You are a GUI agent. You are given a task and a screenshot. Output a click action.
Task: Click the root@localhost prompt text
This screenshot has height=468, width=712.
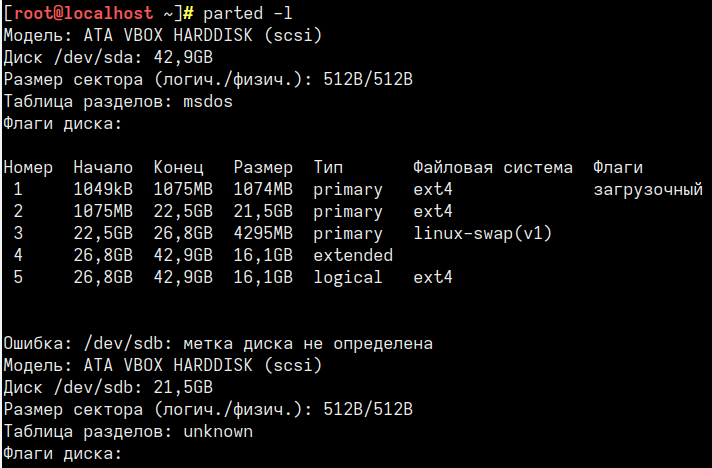(x=83, y=13)
